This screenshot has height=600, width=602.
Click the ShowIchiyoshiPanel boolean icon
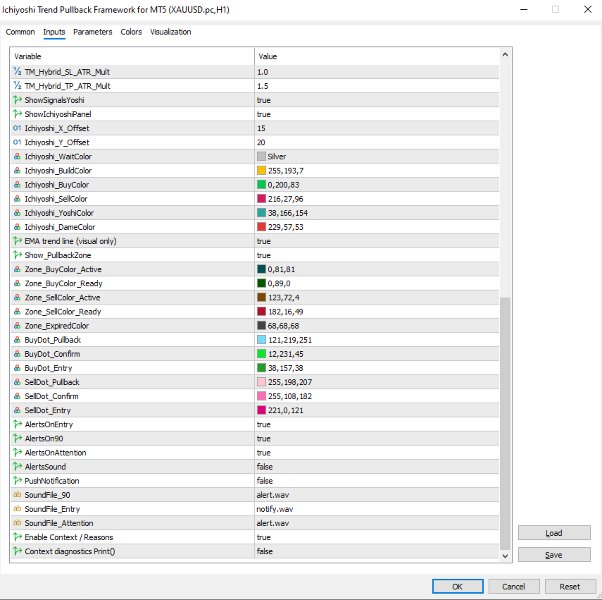[x=17, y=114]
